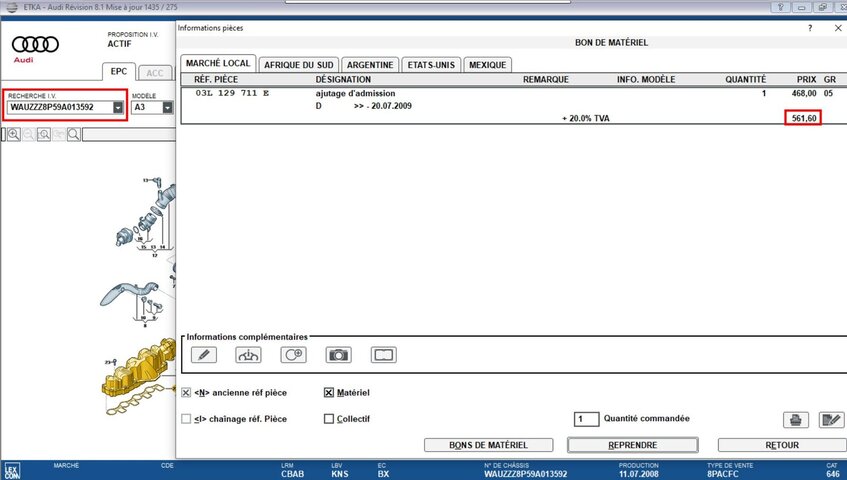847x480 pixels.
Task: Click the ETKA application icon in title bar
Action: point(11,7)
